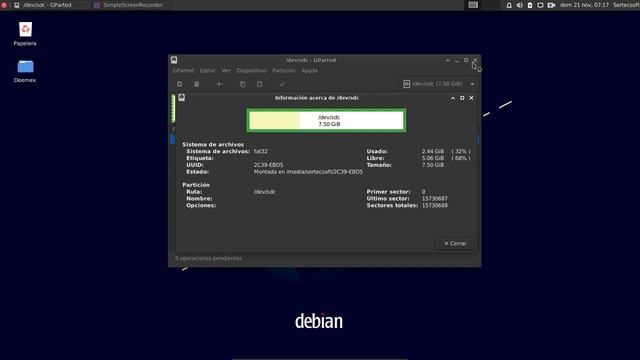
Task: Click the yellow used portion of the partition bar
Action: pyautogui.click(x=274, y=120)
